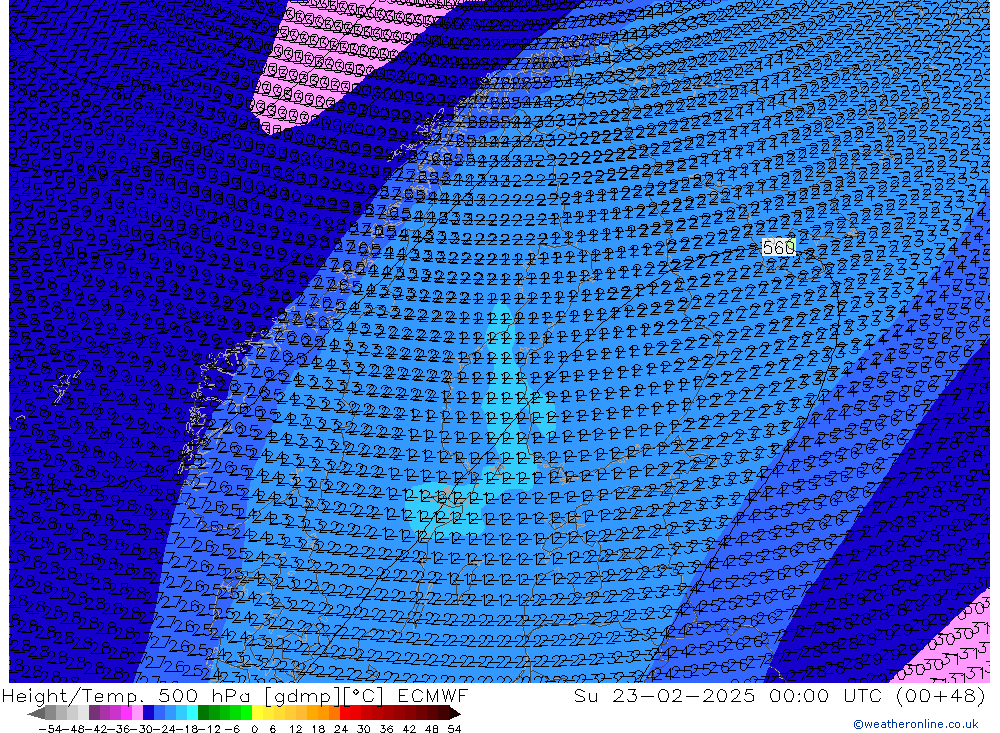Pick the dark blue legend swatch above -30
Viewport: 1000px width, 733px height.
(x=148, y=713)
